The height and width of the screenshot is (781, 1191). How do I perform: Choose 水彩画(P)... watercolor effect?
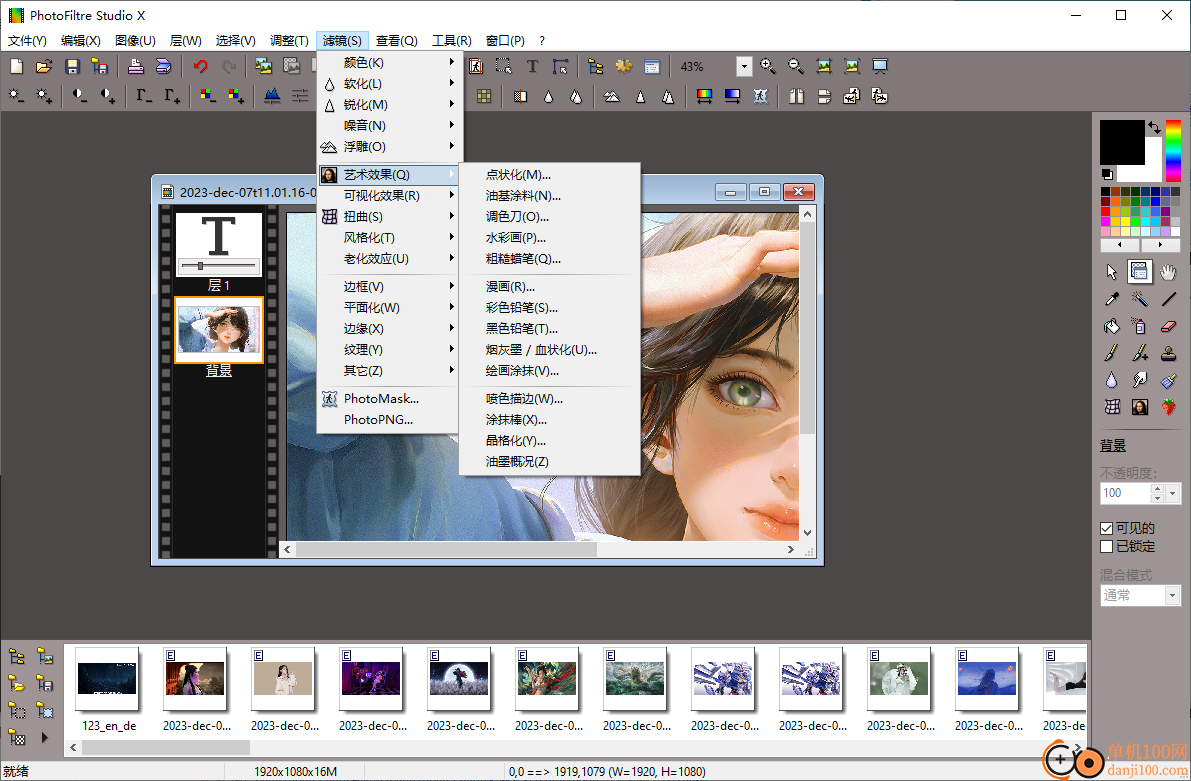pos(550,238)
